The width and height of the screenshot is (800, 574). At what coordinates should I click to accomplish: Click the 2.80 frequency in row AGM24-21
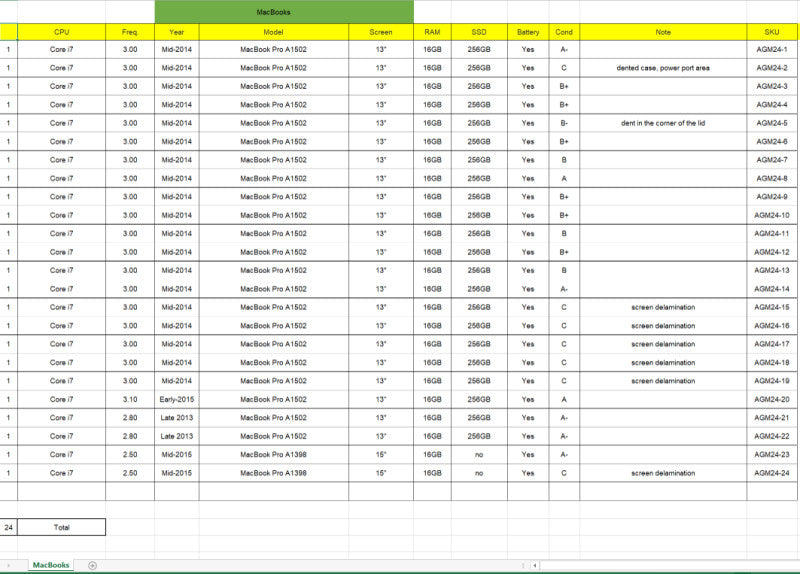click(130, 418)
